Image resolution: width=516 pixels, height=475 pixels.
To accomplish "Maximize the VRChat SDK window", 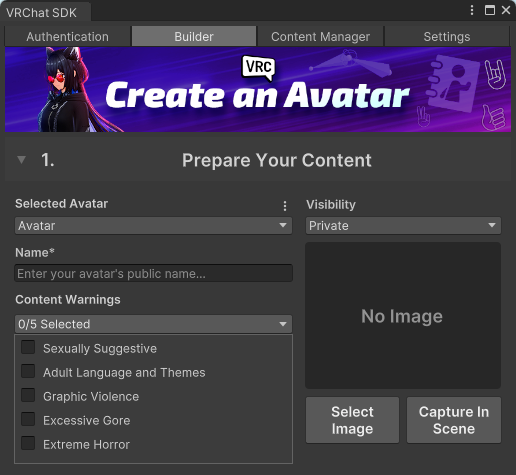I will coord(490,10).
